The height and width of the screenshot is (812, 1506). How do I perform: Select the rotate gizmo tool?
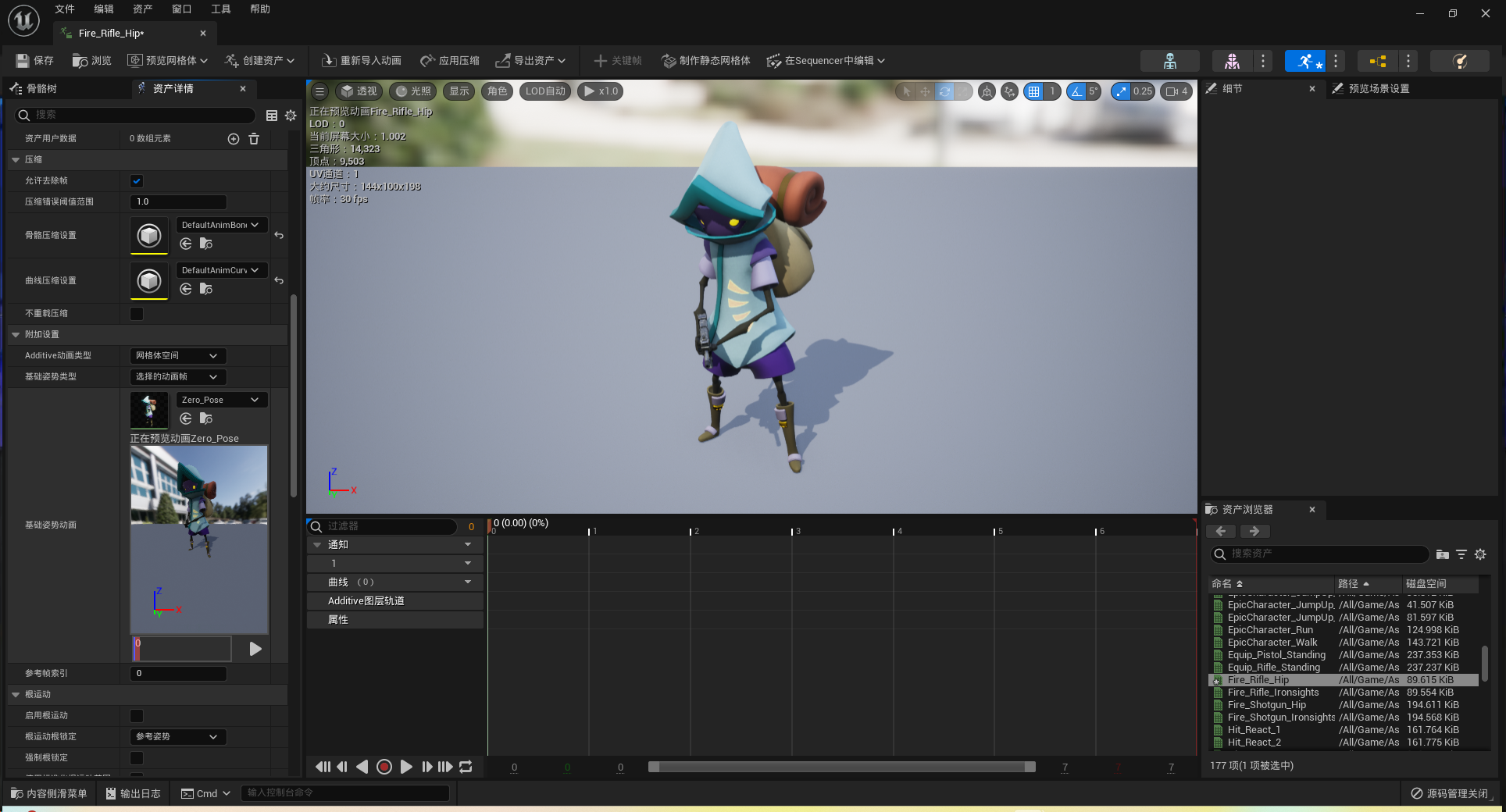click(944, 91)
